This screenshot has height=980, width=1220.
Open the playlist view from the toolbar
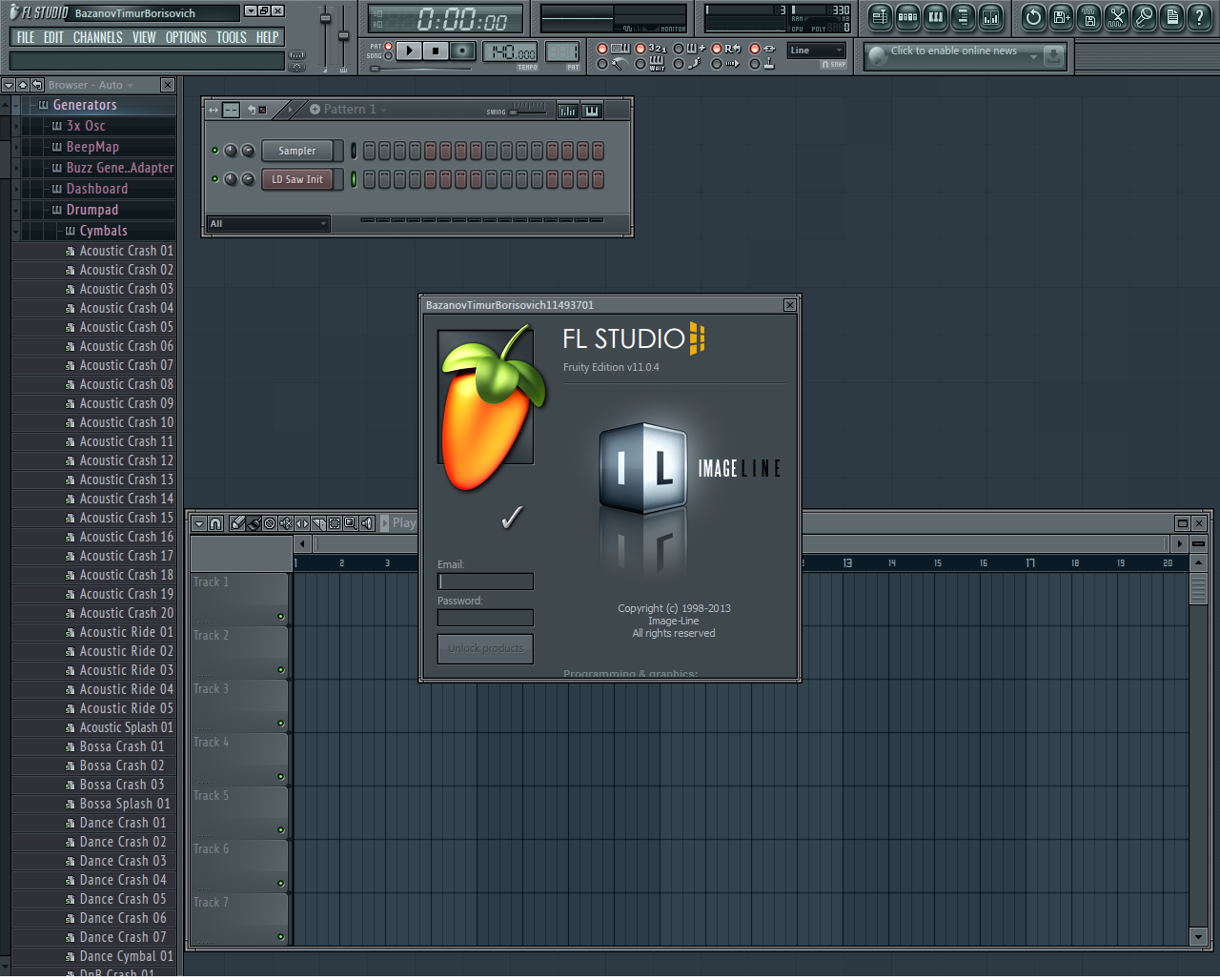(x=880, y=16)
